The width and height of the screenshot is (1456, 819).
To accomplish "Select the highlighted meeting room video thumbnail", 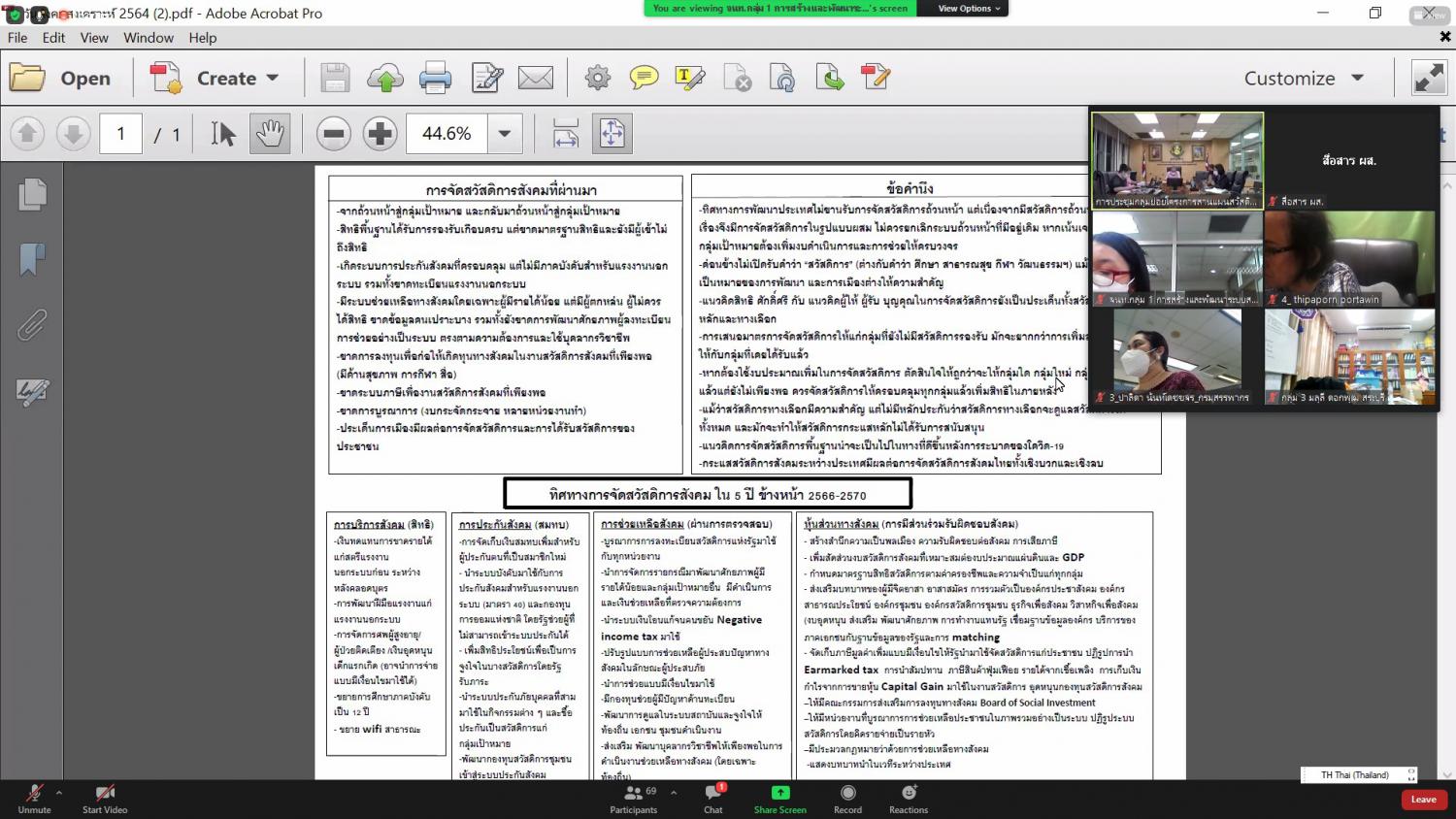I will [x=1177, y=160].
